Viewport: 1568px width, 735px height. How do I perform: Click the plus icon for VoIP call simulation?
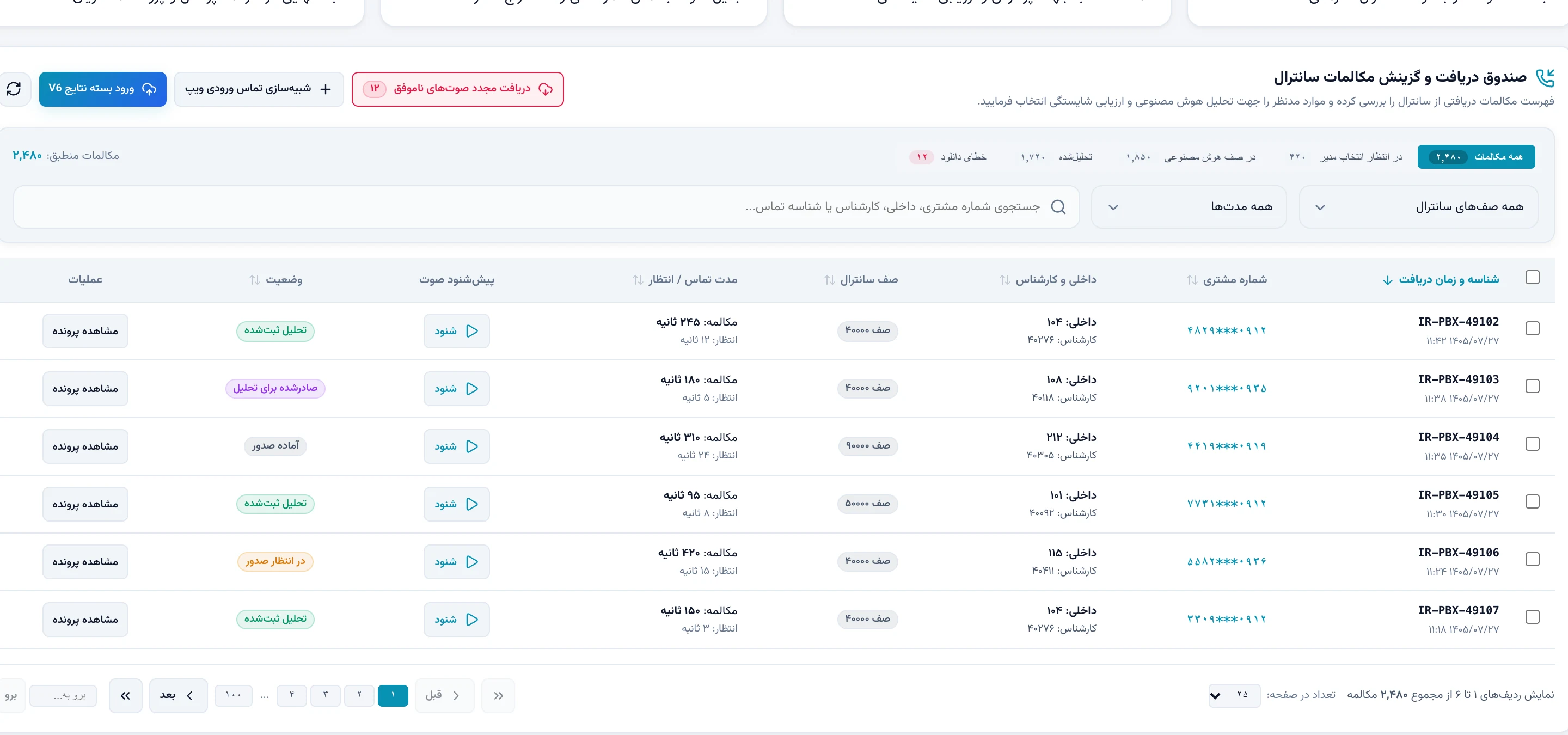326,89
